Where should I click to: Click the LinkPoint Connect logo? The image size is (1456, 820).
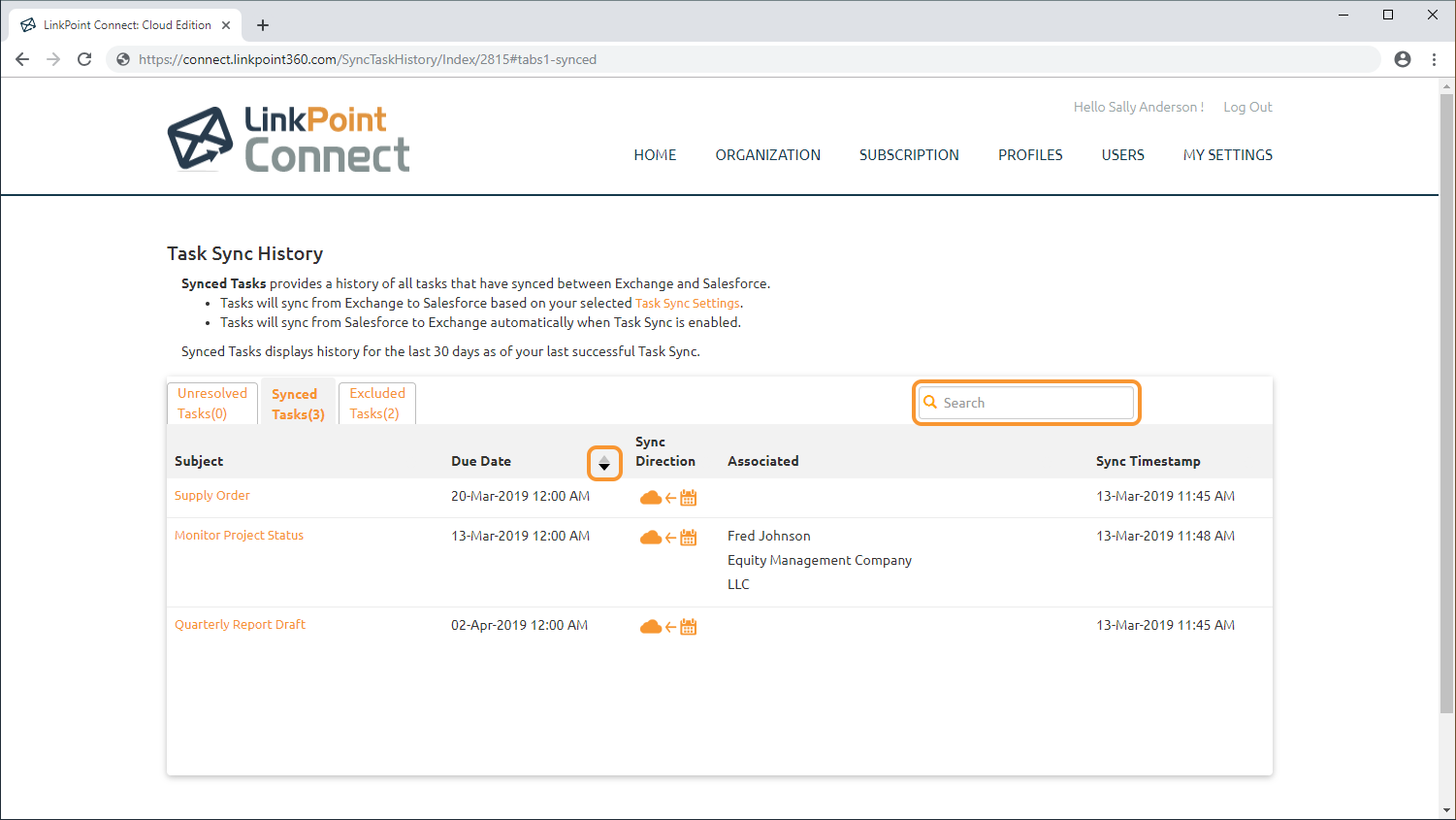pos(288,139)
